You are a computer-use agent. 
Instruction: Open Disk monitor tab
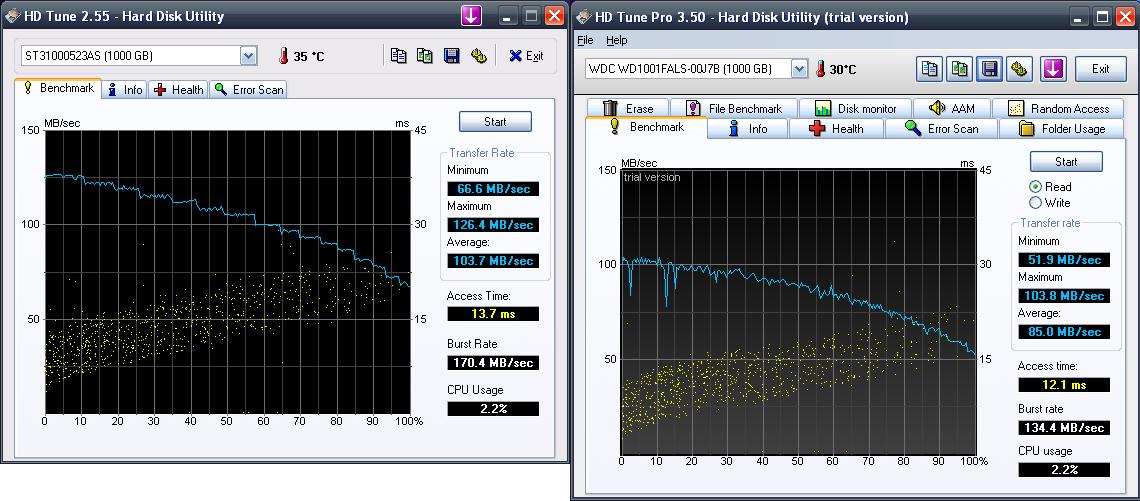[x=855, y=108]
